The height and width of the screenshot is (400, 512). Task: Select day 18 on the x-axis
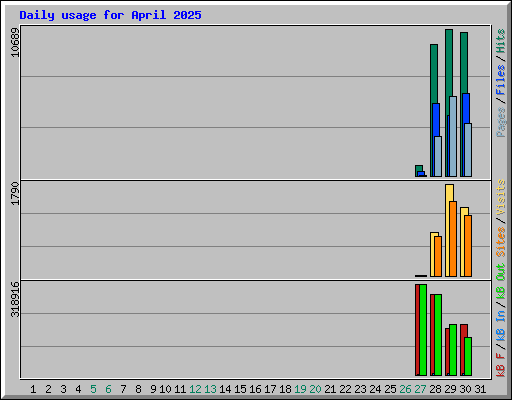[x=285, y=389]
